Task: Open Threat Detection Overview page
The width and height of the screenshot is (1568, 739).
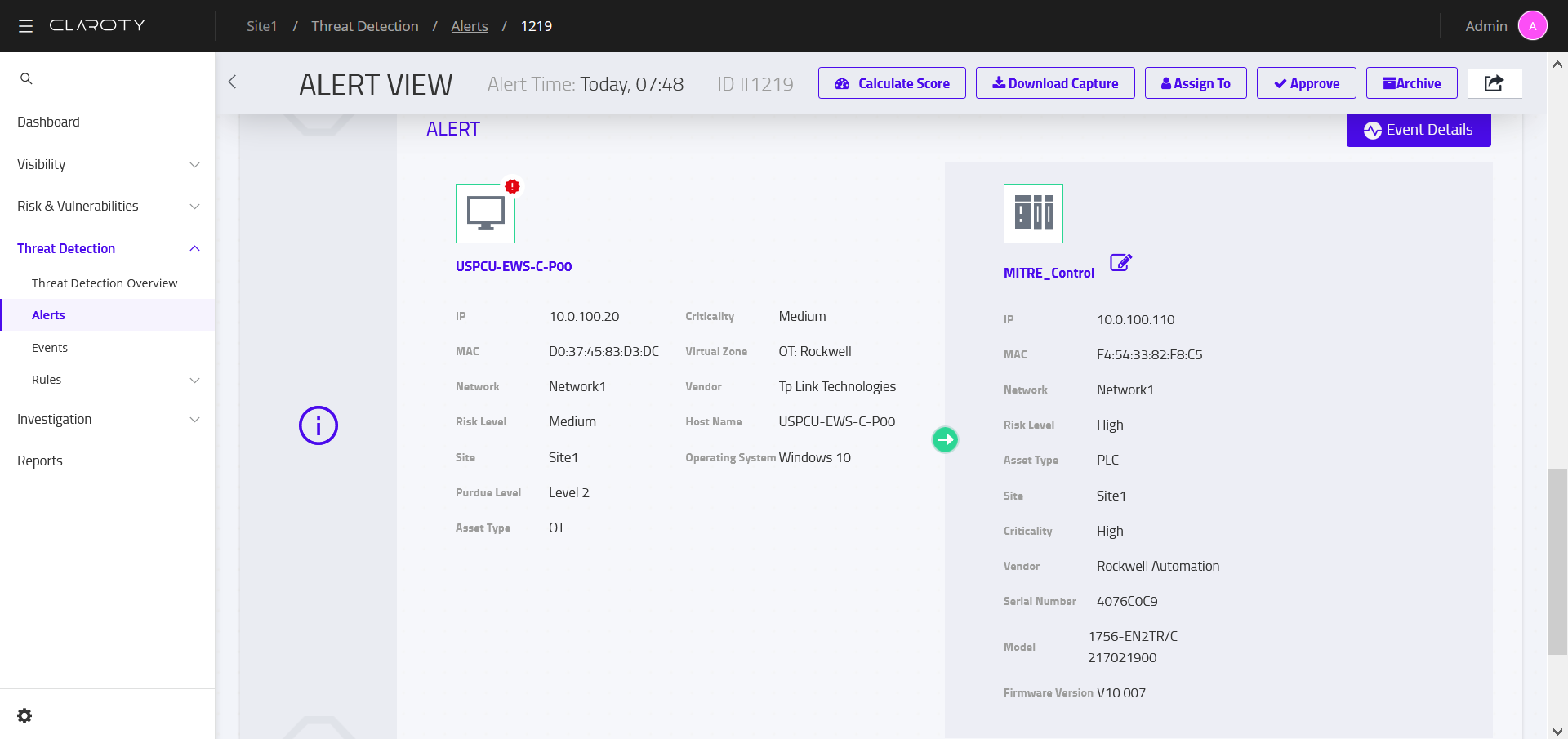Action: click(x=105, y=283)
